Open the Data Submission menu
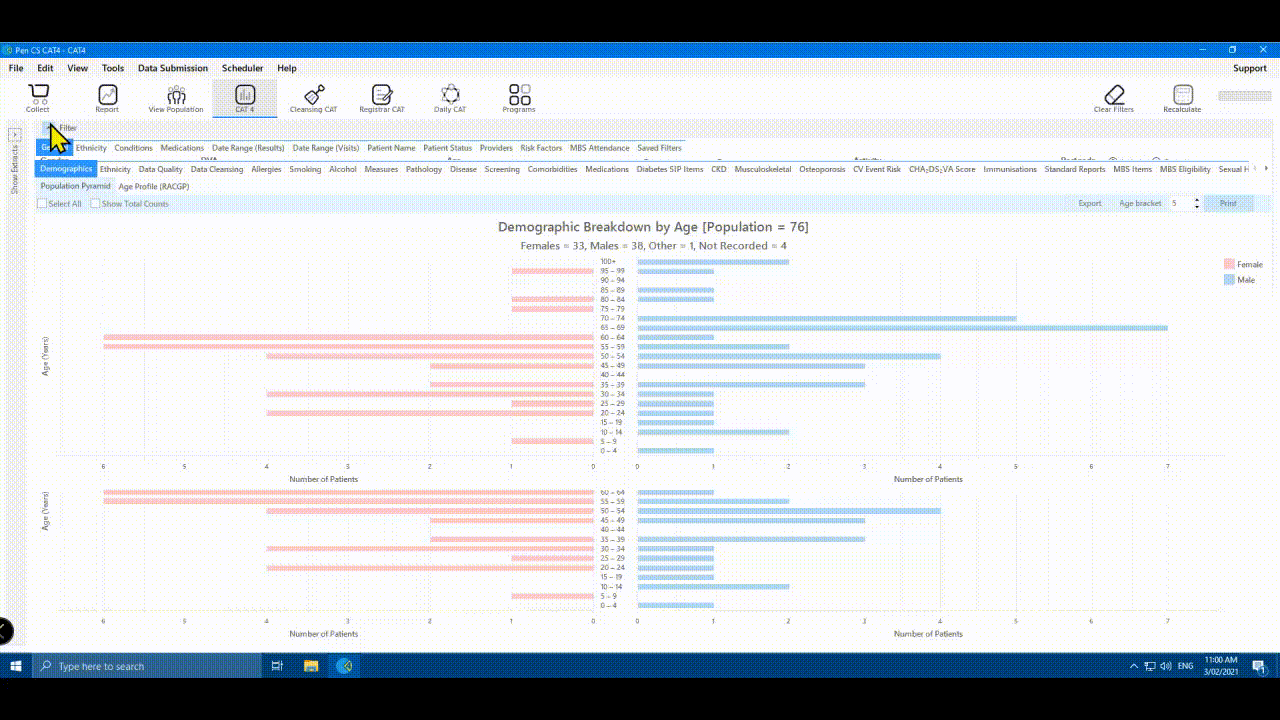This screenshot has width=1280, height=720. click(x=173, y=68)
